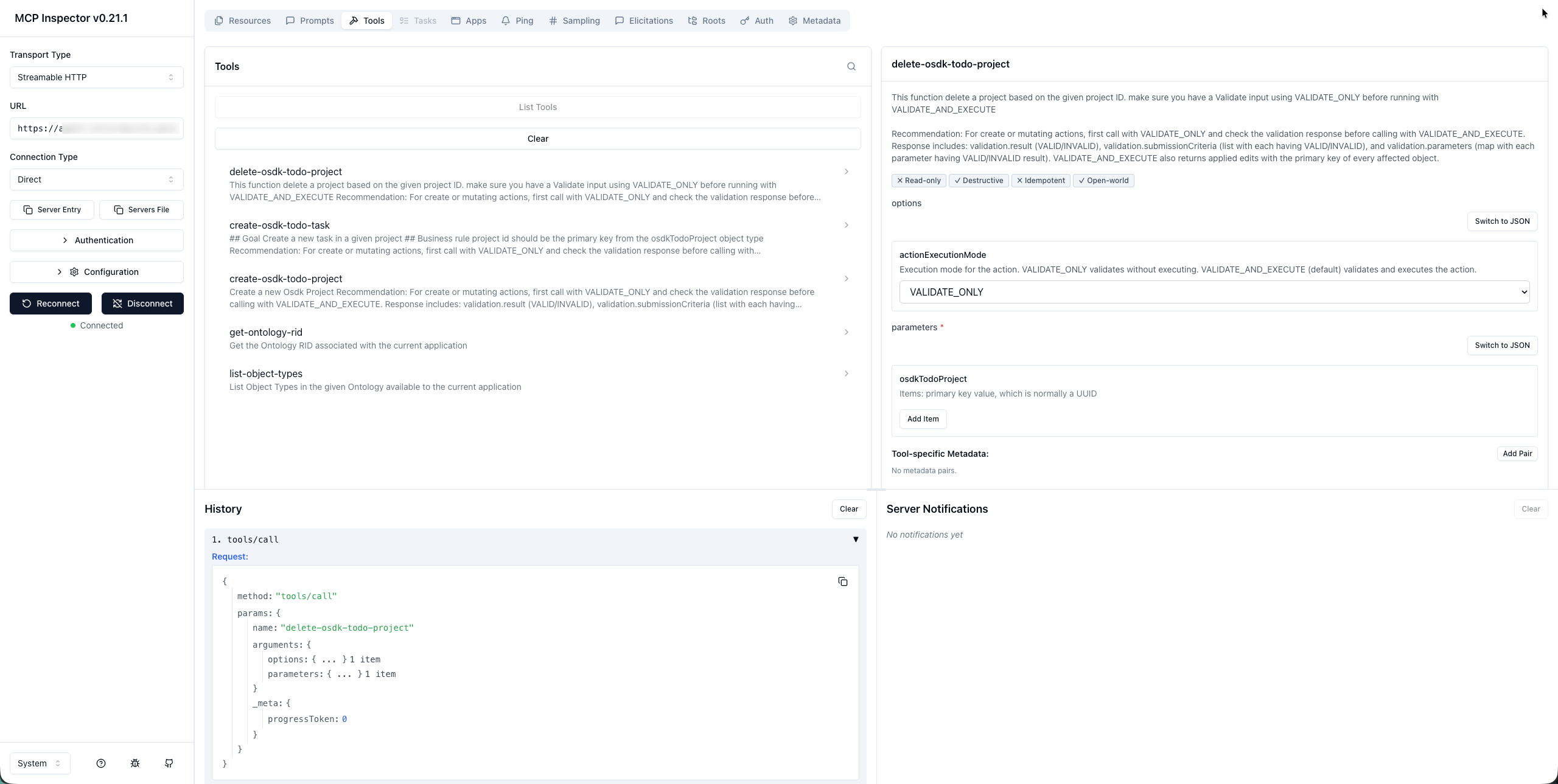The width and height of the screenshot is (1558, 784).
Task: Switch parameters to JSON view
Action: [1501, 345]
